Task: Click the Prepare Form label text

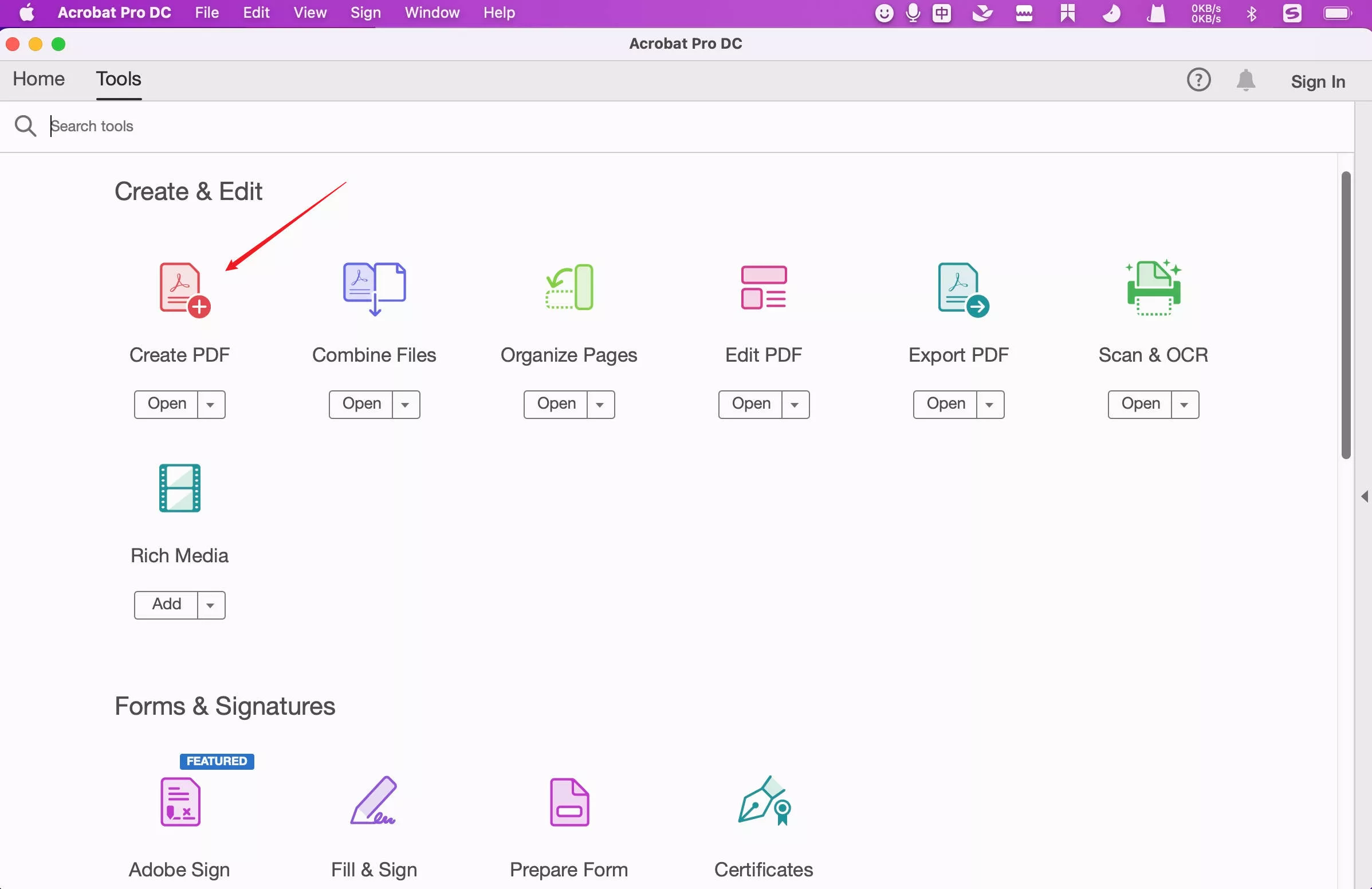Action: coord(569,870)
